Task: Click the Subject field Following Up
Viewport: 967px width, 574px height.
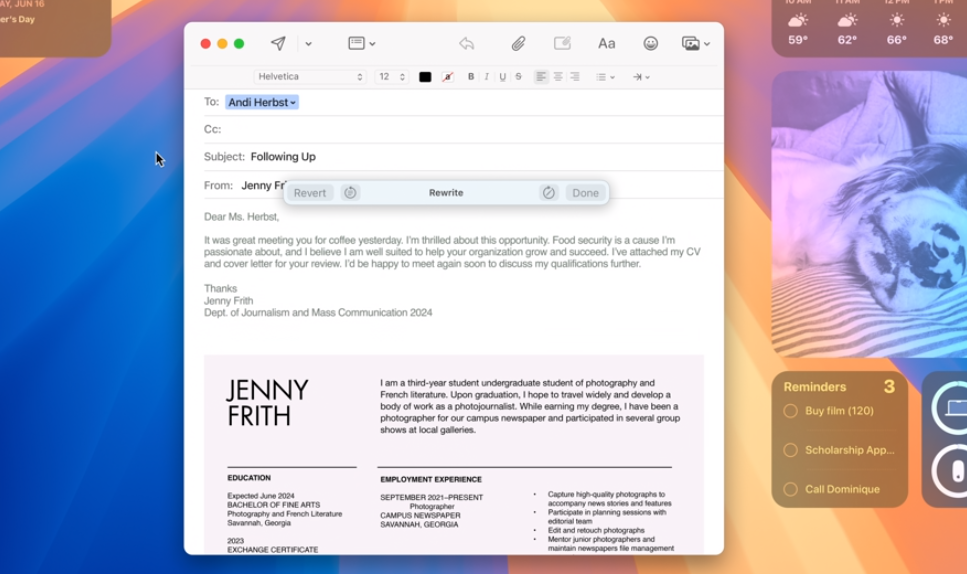Action: (x=283, y=157)
